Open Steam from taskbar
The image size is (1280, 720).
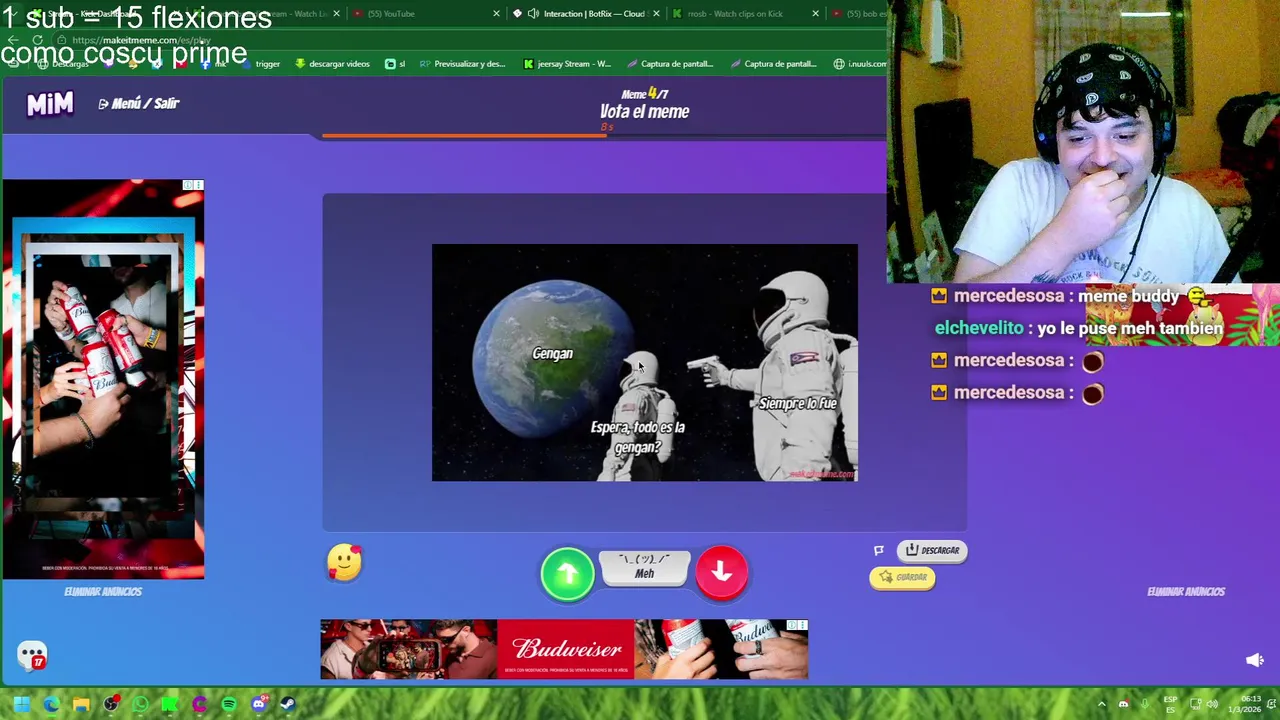[x=288, y=704]
